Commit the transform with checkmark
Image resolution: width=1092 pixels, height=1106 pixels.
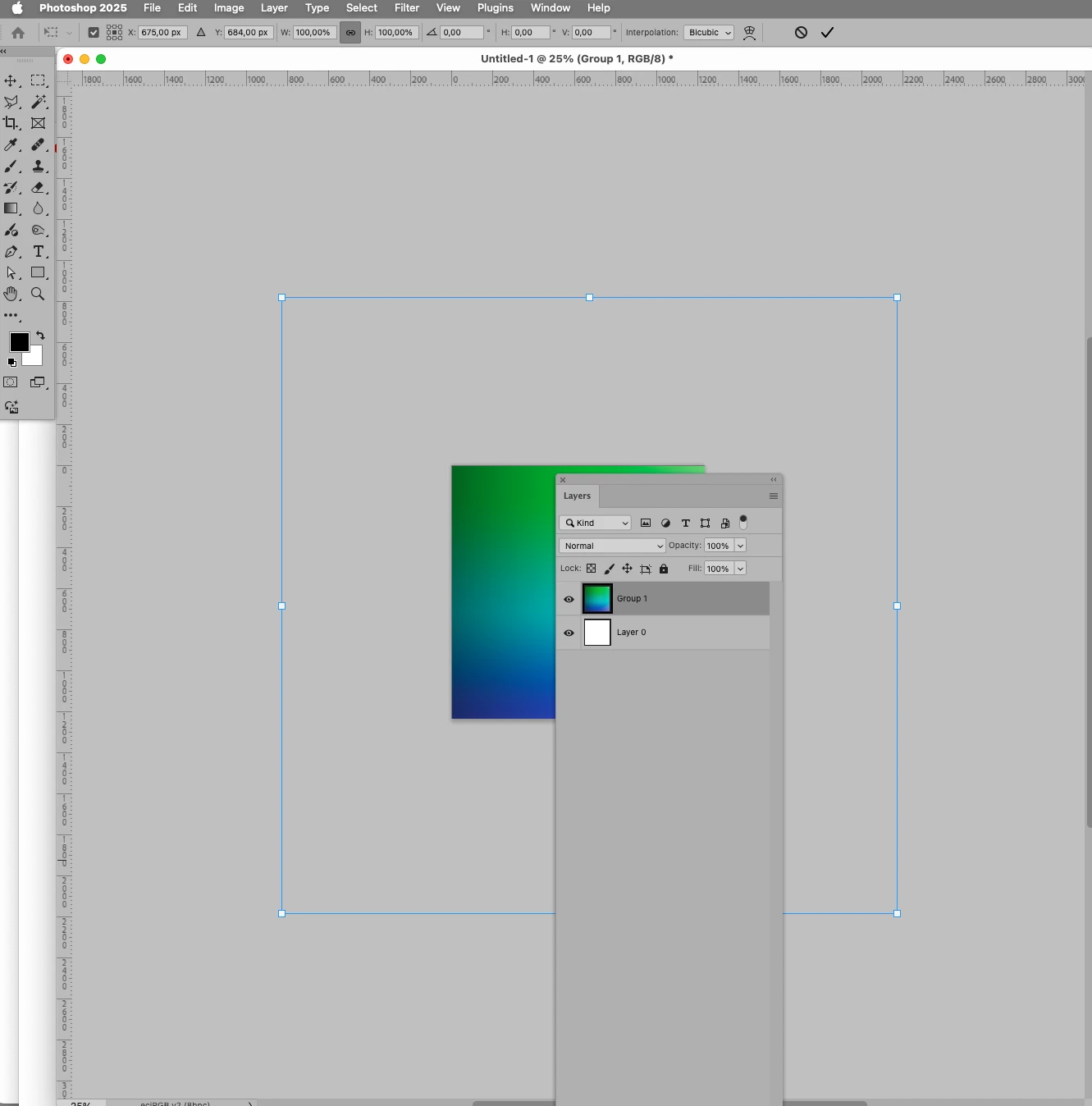(827, 33)
